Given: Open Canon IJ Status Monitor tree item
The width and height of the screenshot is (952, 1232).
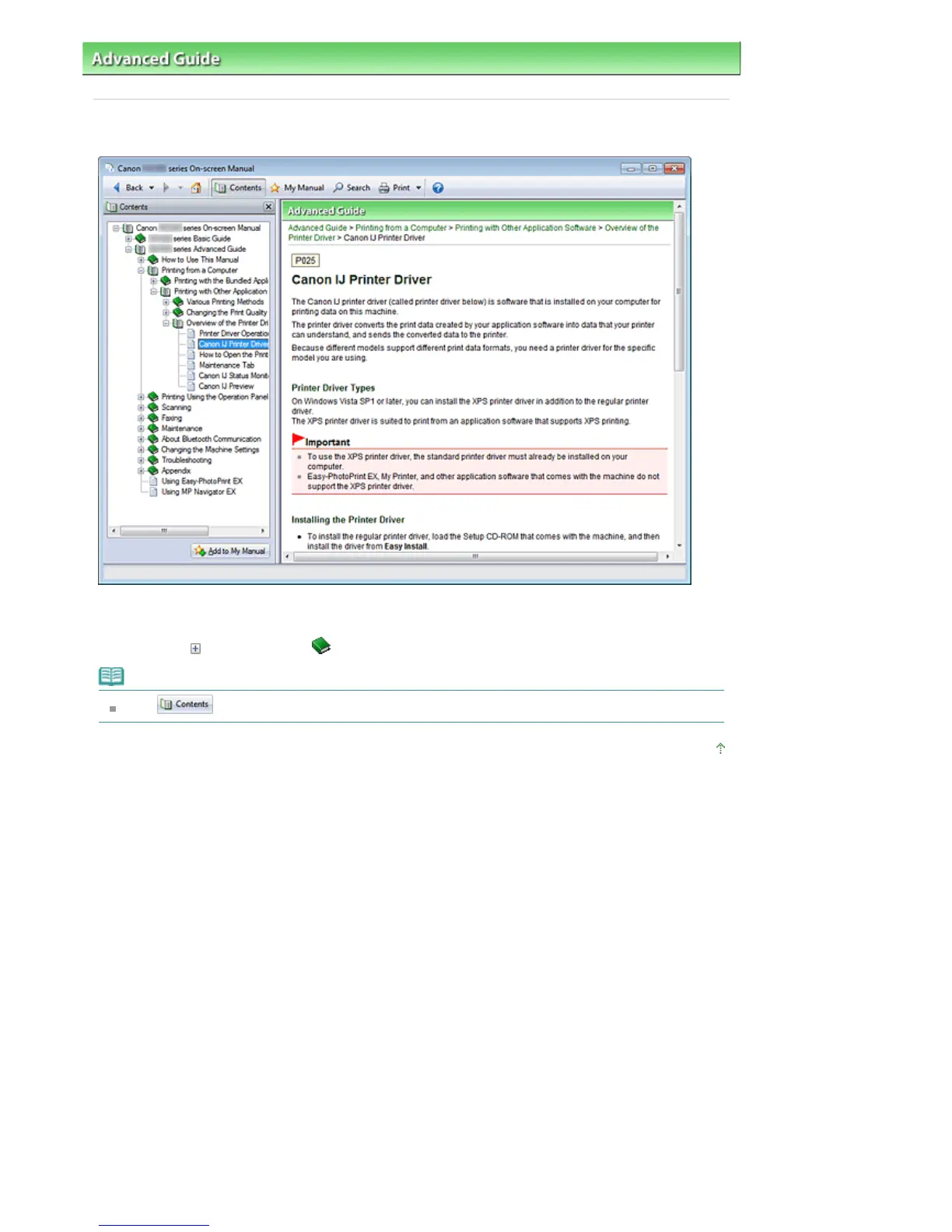Looking at the screenshot, I should click(x=233, y=376).
